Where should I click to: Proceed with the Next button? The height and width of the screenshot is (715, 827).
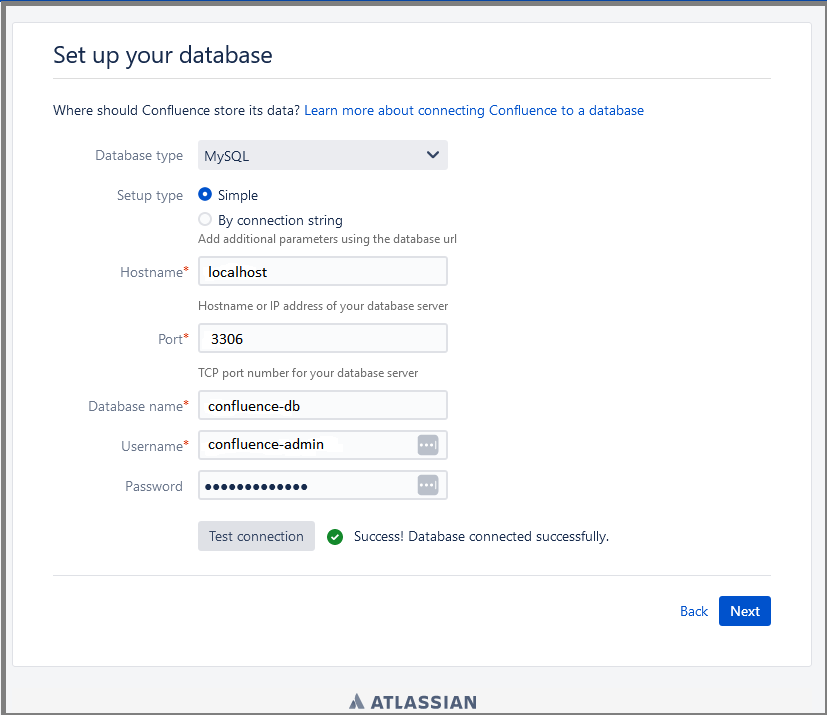tap(745, 611)
